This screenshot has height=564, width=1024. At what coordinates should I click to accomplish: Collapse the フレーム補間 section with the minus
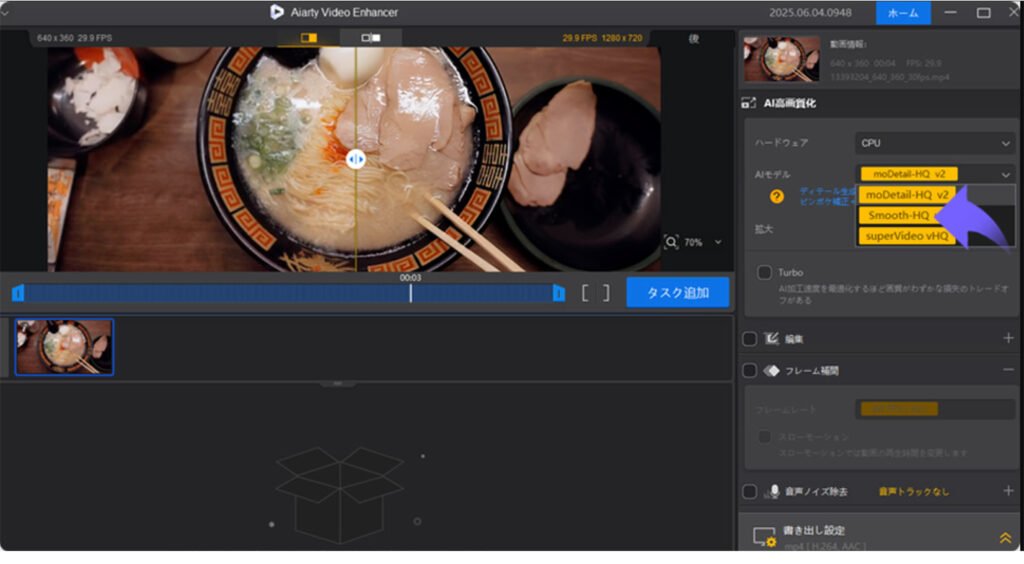tap(1008, 370)
